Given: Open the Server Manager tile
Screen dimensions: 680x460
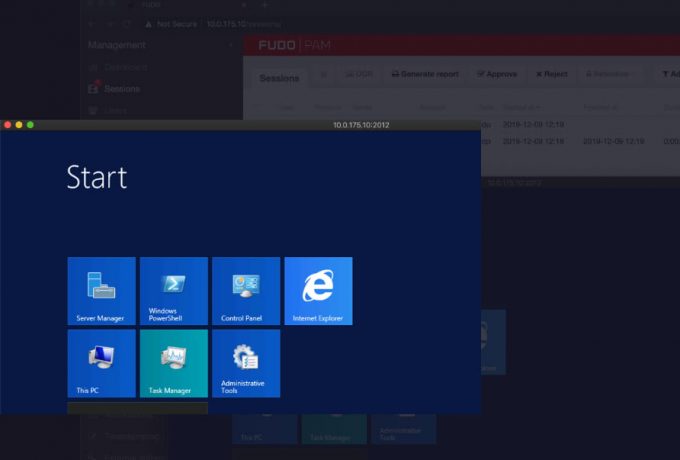Looking at the screenshot, I should click(101, 291).
